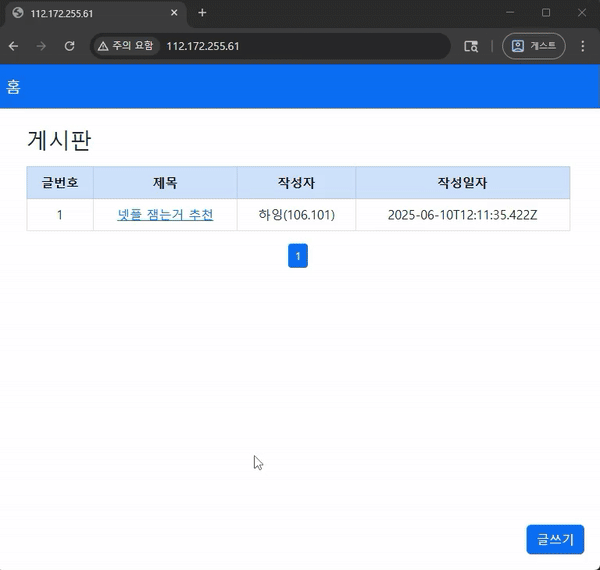
Task: Click the 글쓰기 button
Action: pyautogui.click(x=555, y=539)
